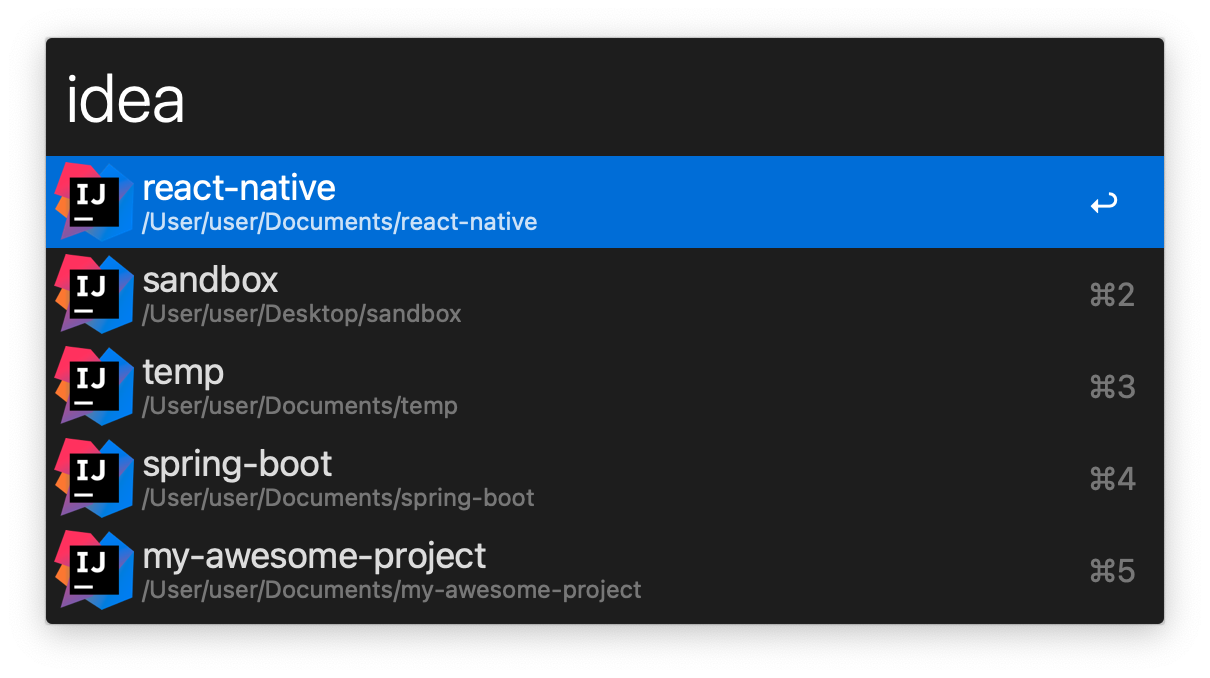Click the IntelliJ icon beside spring-boot
This screenshot has height=678, width=1210.
click(x=94, y=477)
